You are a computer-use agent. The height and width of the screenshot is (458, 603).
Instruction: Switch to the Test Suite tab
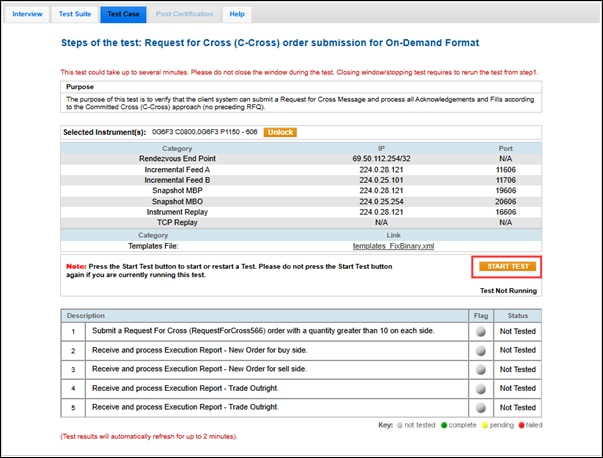coord(74,14)
